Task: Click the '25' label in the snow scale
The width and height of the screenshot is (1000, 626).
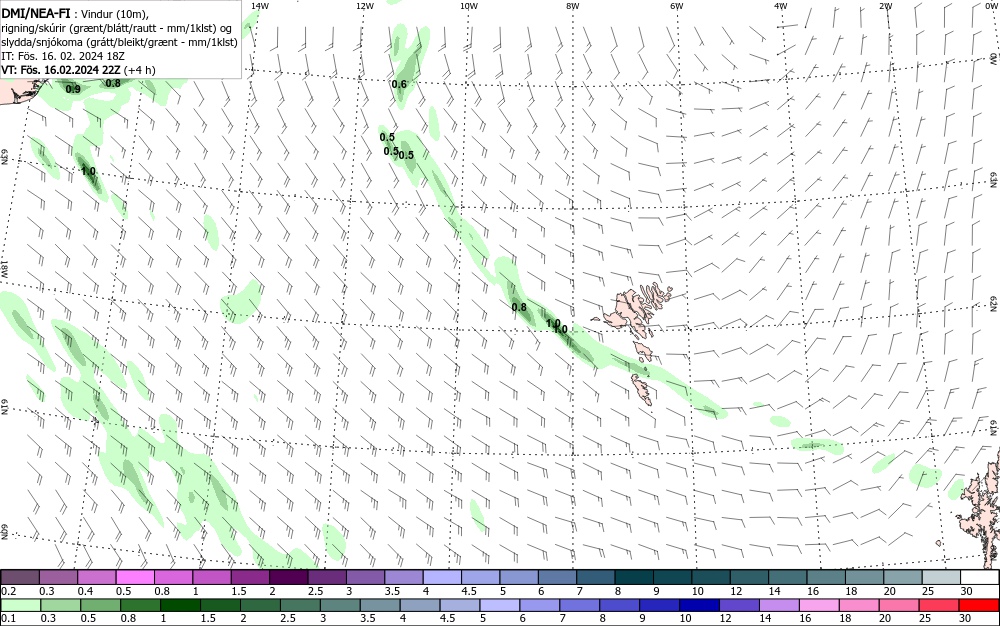Action: 928,591
